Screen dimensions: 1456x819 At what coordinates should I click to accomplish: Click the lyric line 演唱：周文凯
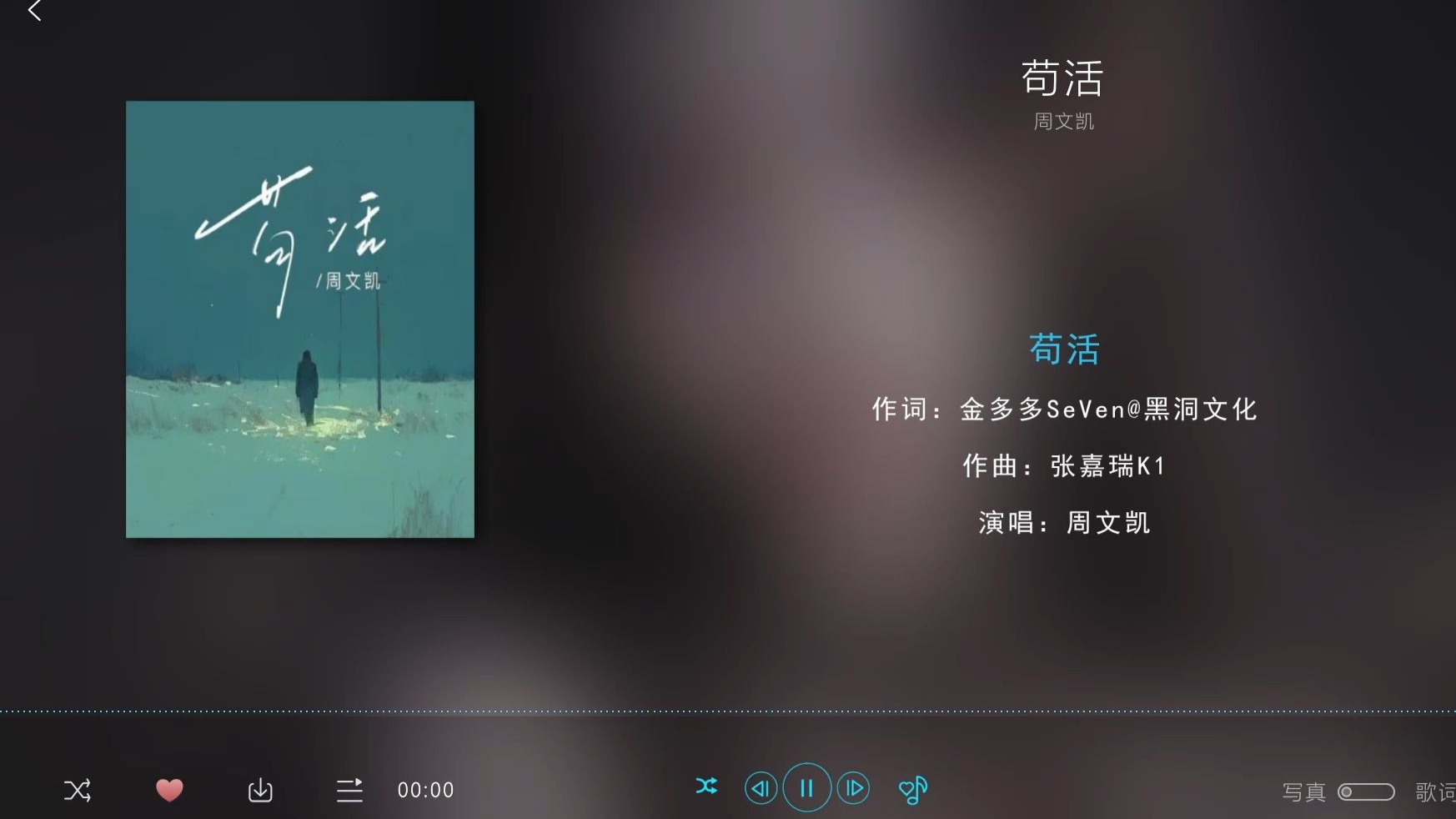click(x=1065, y=523)
